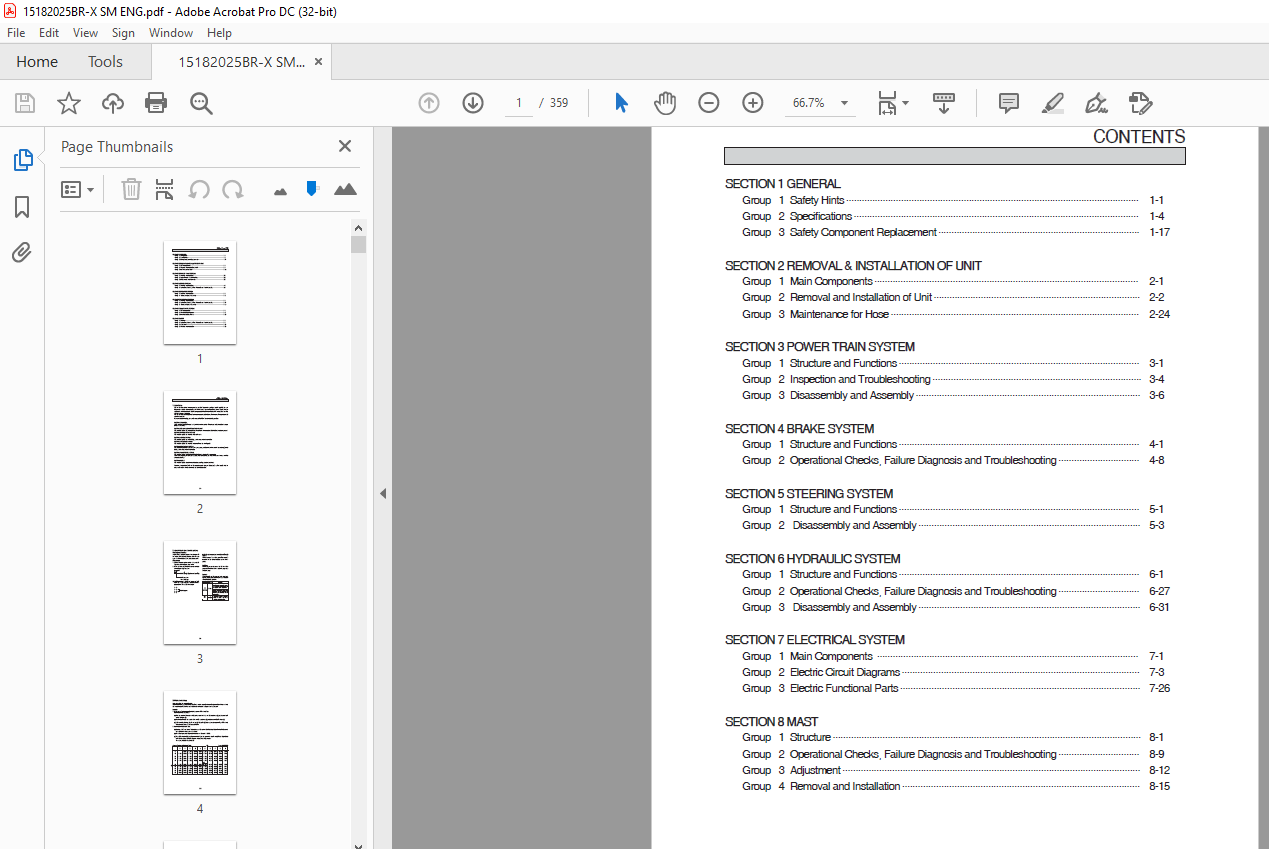Open the sign document pen tool

coord(1096,103)
